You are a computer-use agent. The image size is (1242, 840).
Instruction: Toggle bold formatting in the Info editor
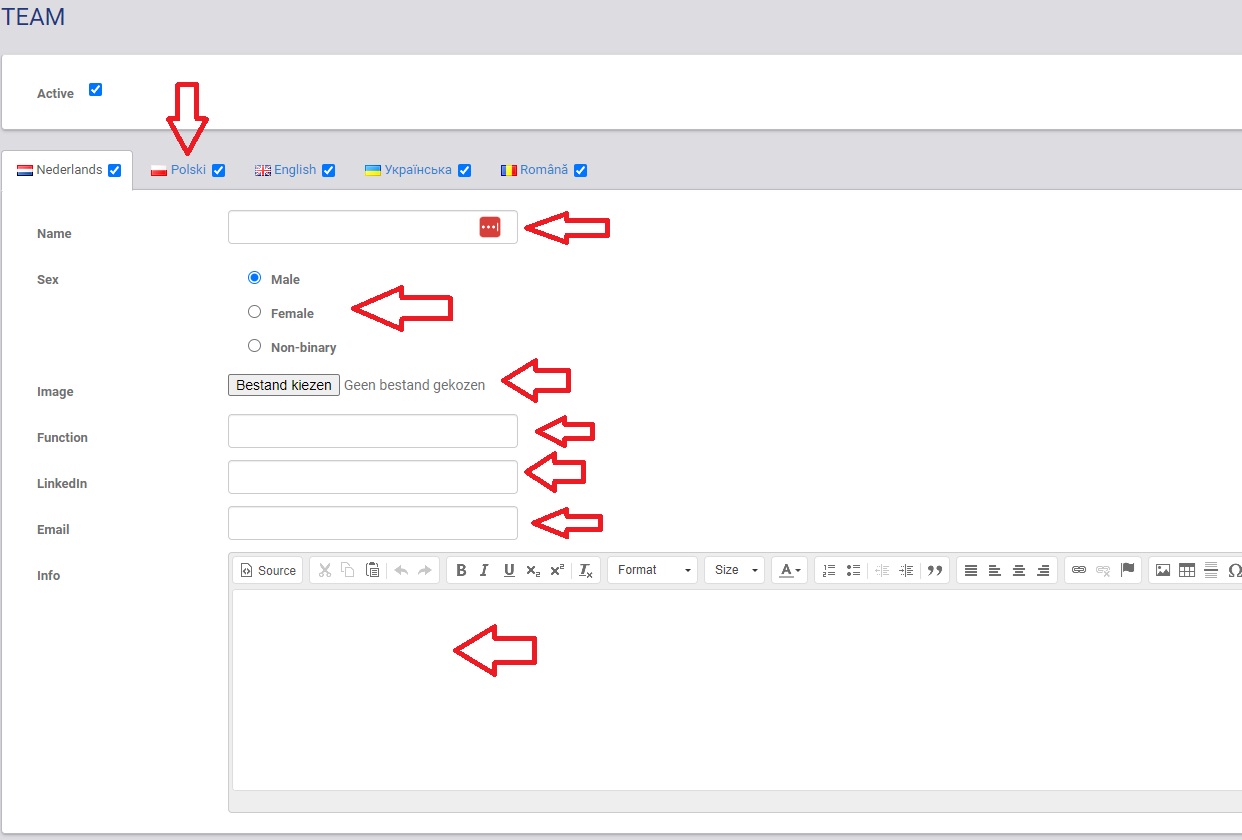pyautogui.click(x=461, y=570)
